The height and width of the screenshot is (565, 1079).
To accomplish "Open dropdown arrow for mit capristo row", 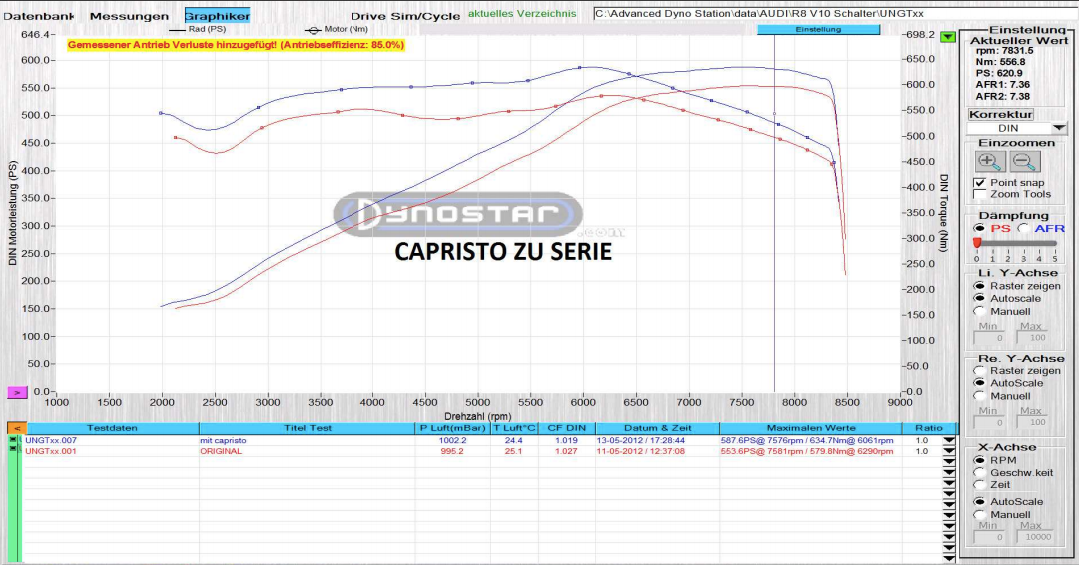I will tap(949, 440).
